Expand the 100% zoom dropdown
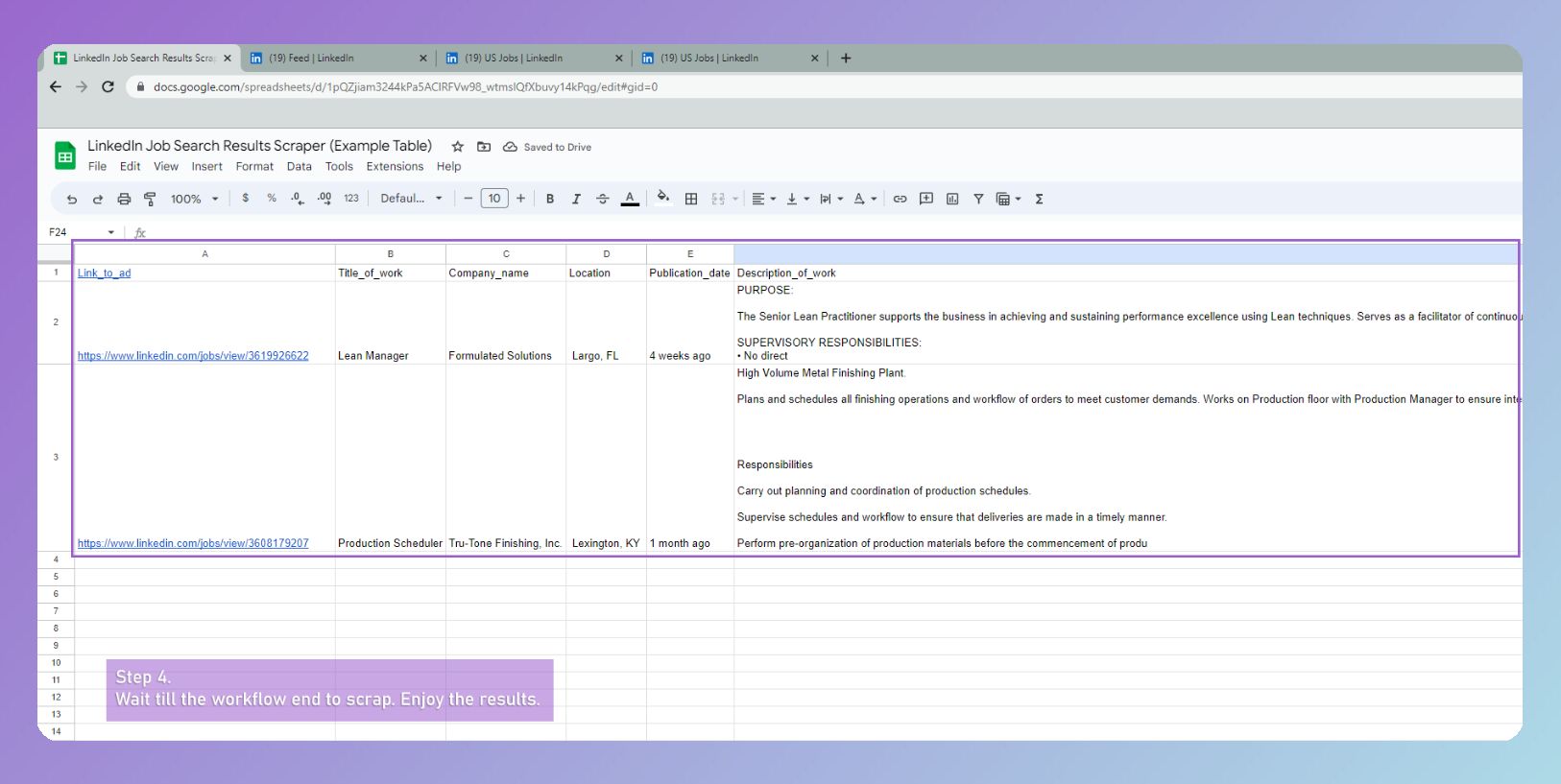The image size is (1561, 784). click(x=195, y=199)
